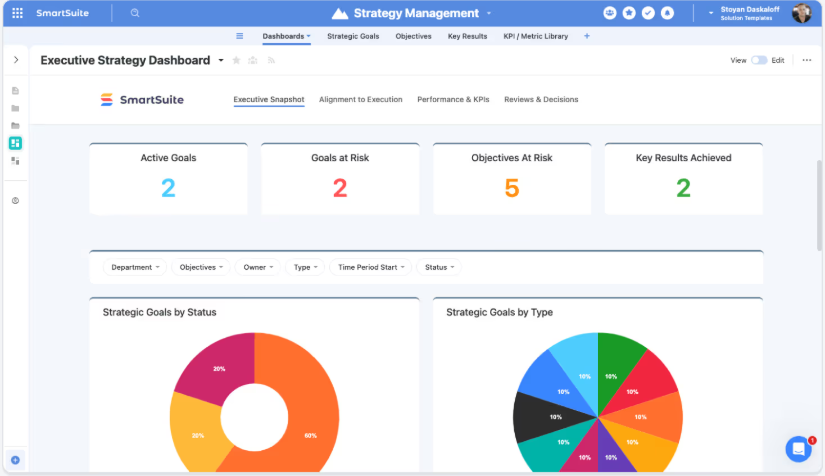
Task: Click the SmartSuite brand link in top bar
Action: (x=63, y=13)
